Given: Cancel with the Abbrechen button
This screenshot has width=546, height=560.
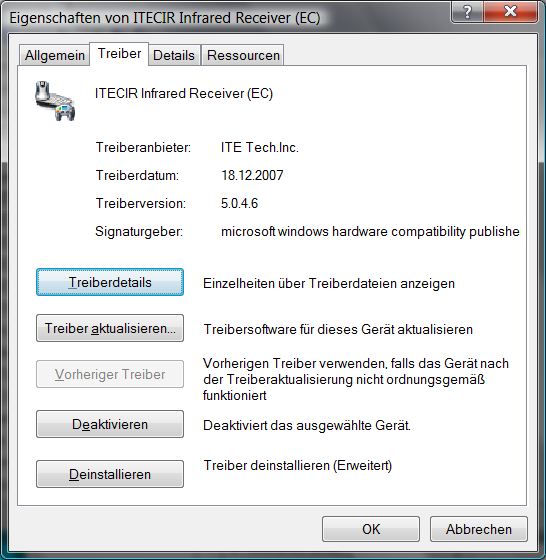Looking at the screenshot, I should 479,529.
